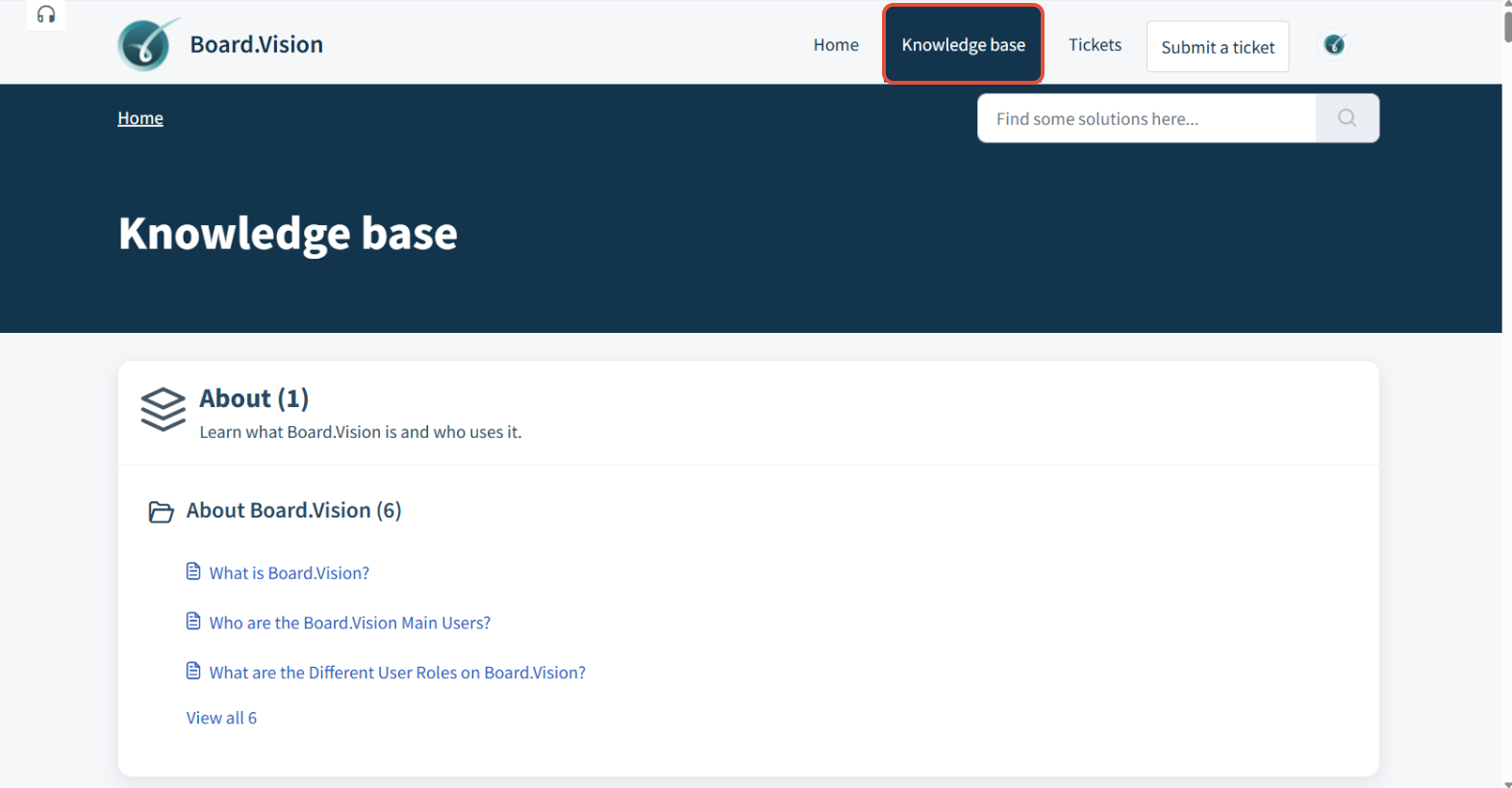Image resolution: width=1512 pixels, height=788 pixels.
Task: Follow the Home breadcrumb link
Action: 140,118
